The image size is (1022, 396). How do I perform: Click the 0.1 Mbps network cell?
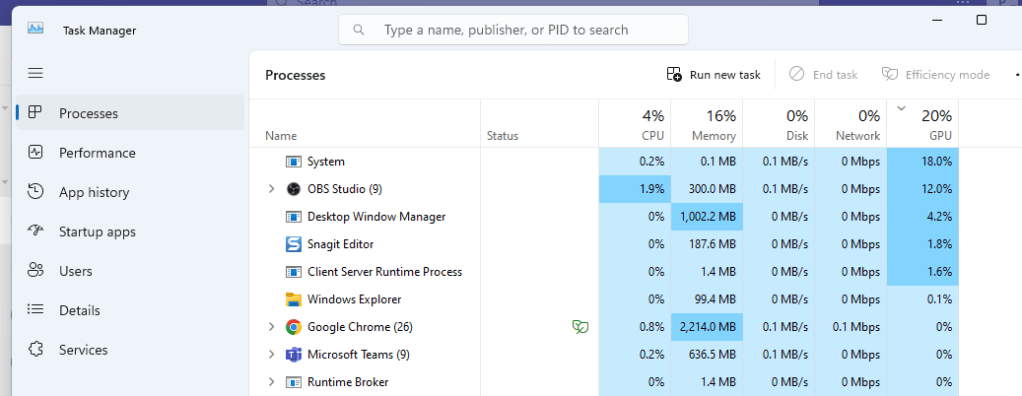851,327
